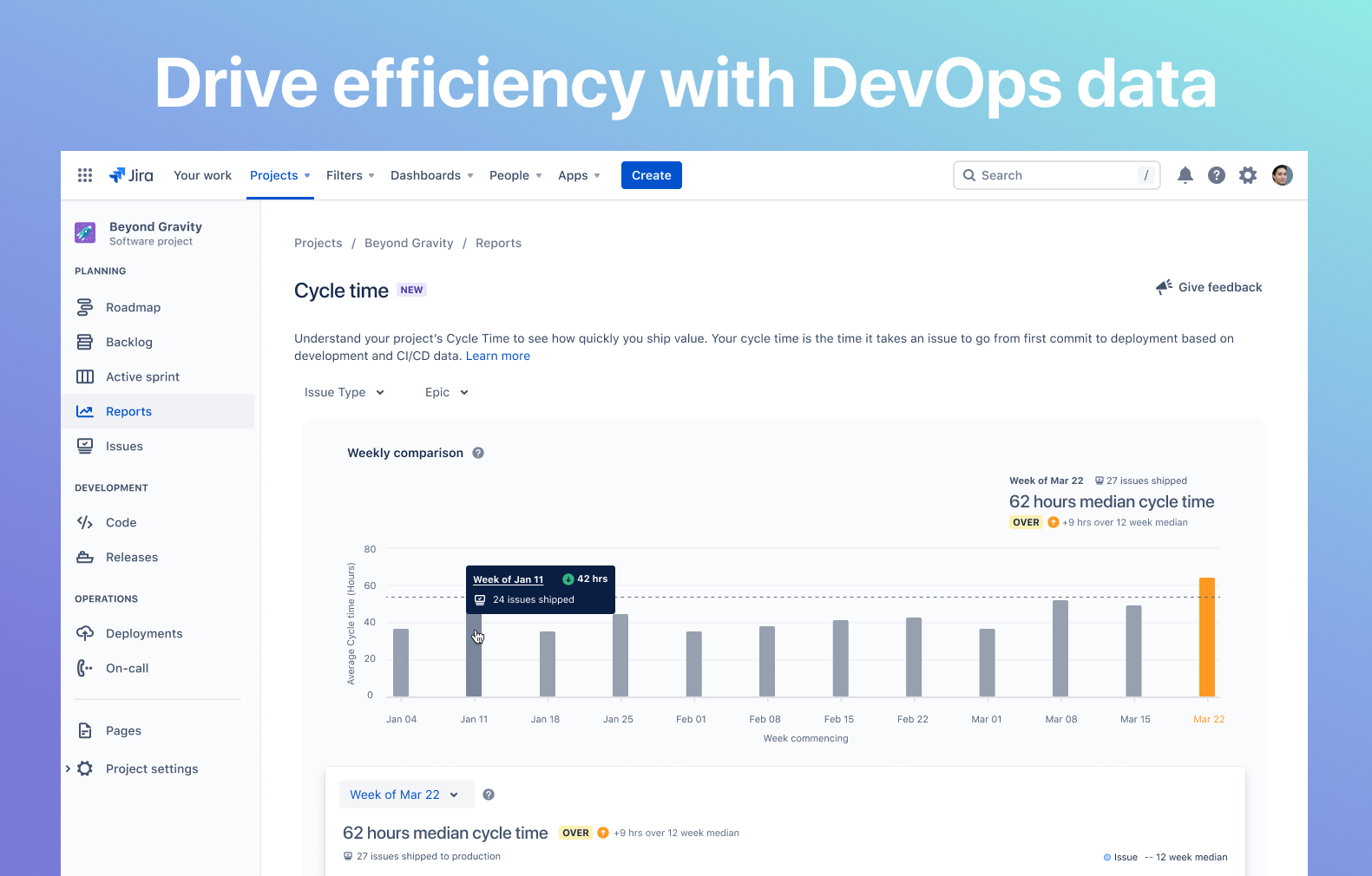1372x876 pixels.
Task: Click the '27 issues shipped to production' text
Action: point(429,856)
